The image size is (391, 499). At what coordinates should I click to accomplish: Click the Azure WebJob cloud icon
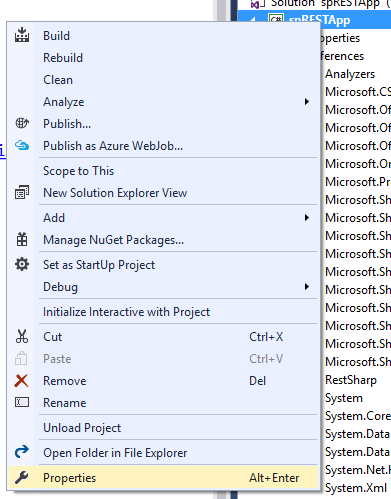(x=22, y=146)
